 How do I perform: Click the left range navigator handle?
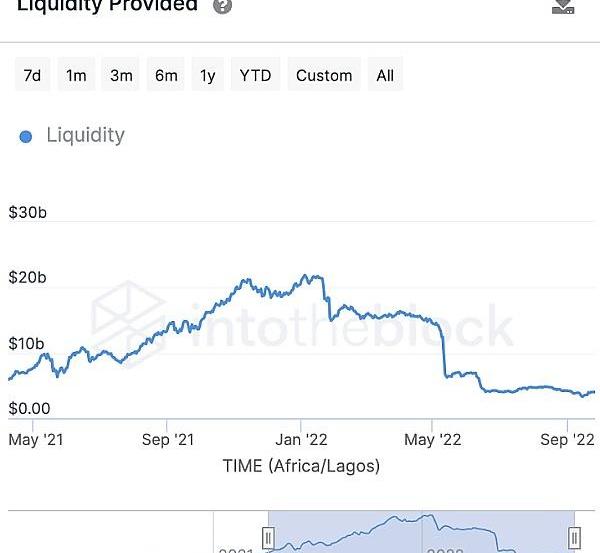[x=267, y=538]
